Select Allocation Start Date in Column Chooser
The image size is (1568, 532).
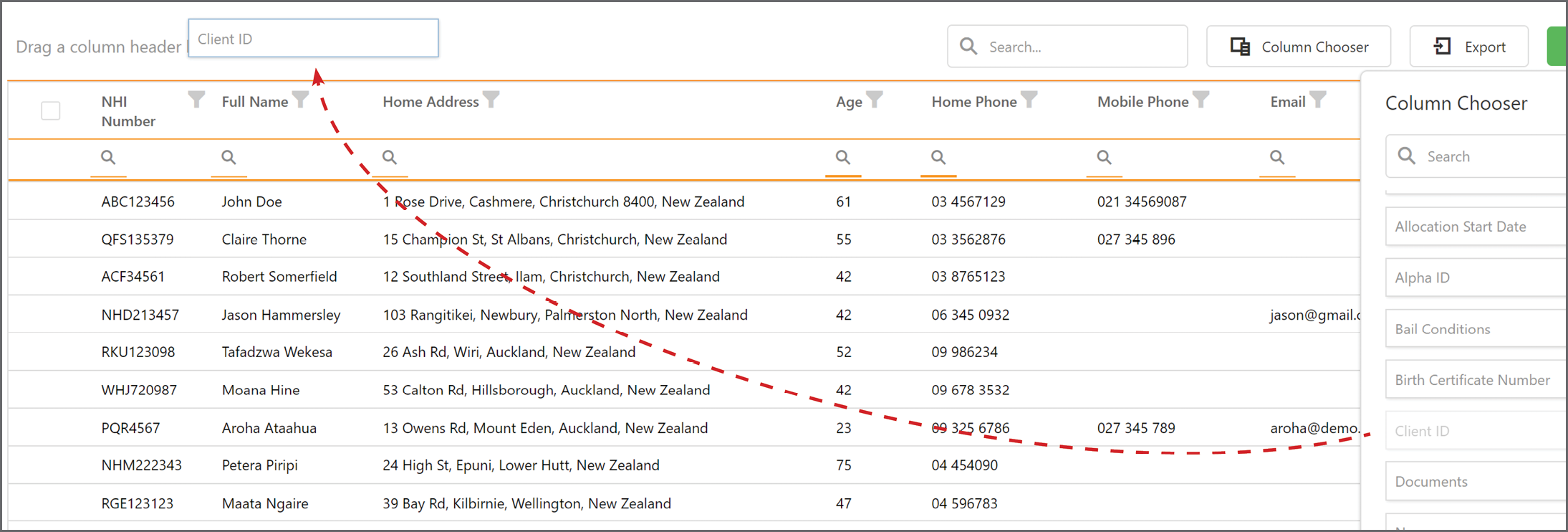pos(1476,227)
